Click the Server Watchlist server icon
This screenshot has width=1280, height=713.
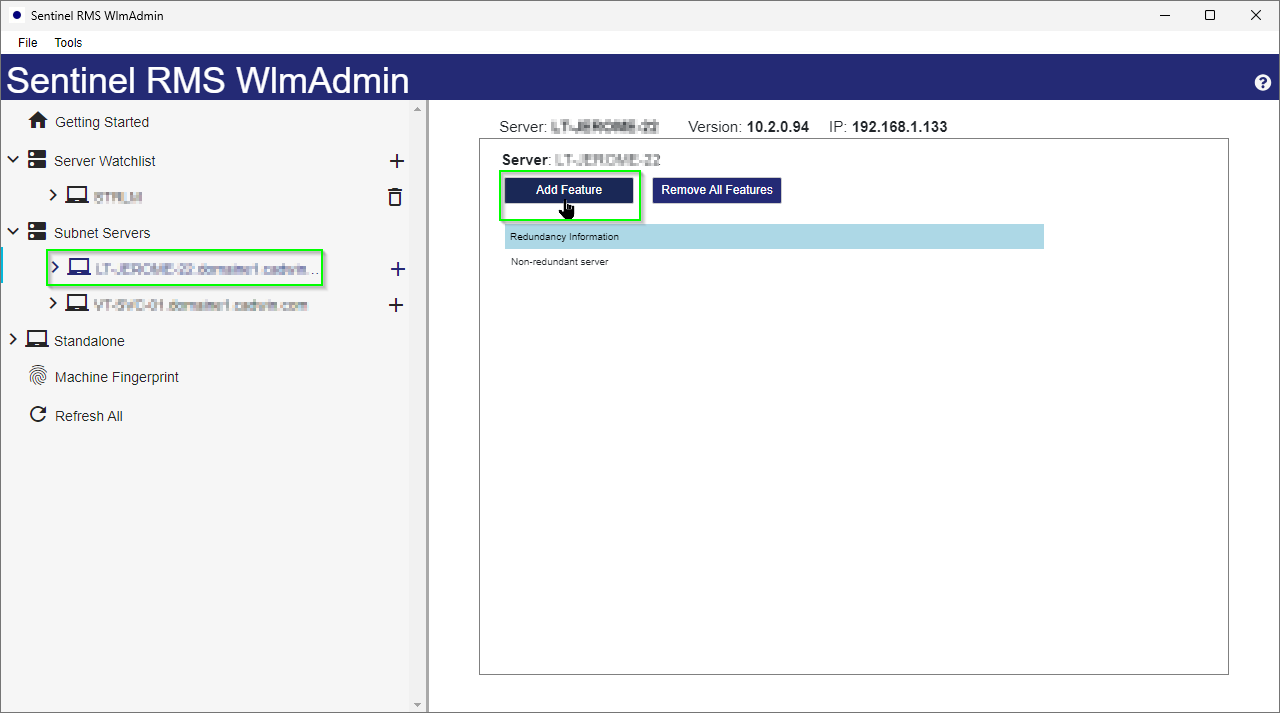37,160
